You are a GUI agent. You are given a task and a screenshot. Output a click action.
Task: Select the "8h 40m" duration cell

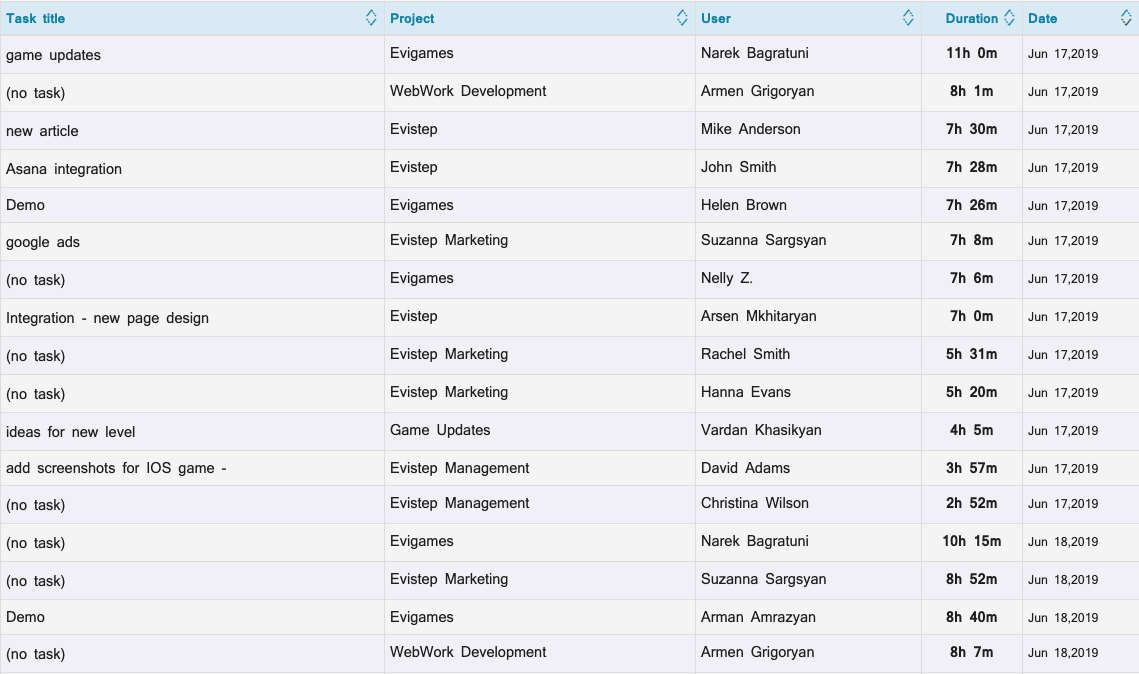[972, 617]
